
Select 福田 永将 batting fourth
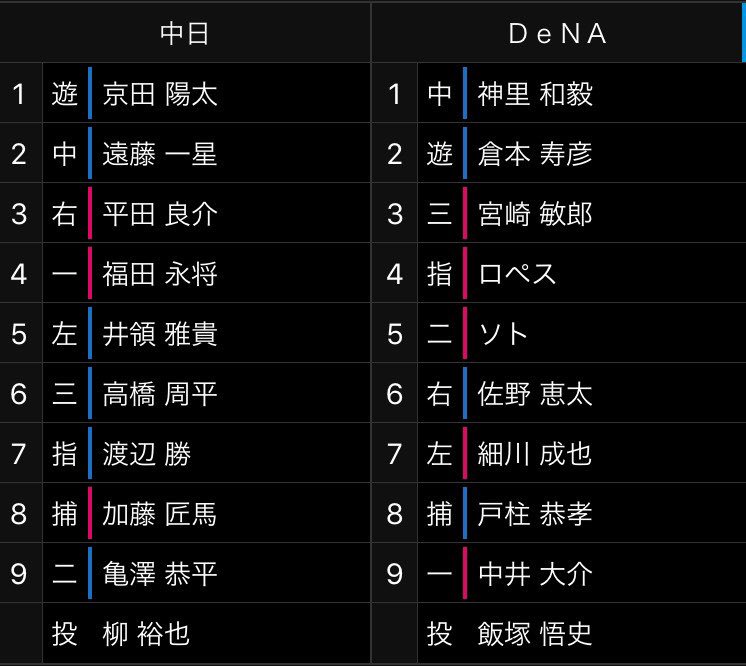pyautogui.click(x=160, y=274)
